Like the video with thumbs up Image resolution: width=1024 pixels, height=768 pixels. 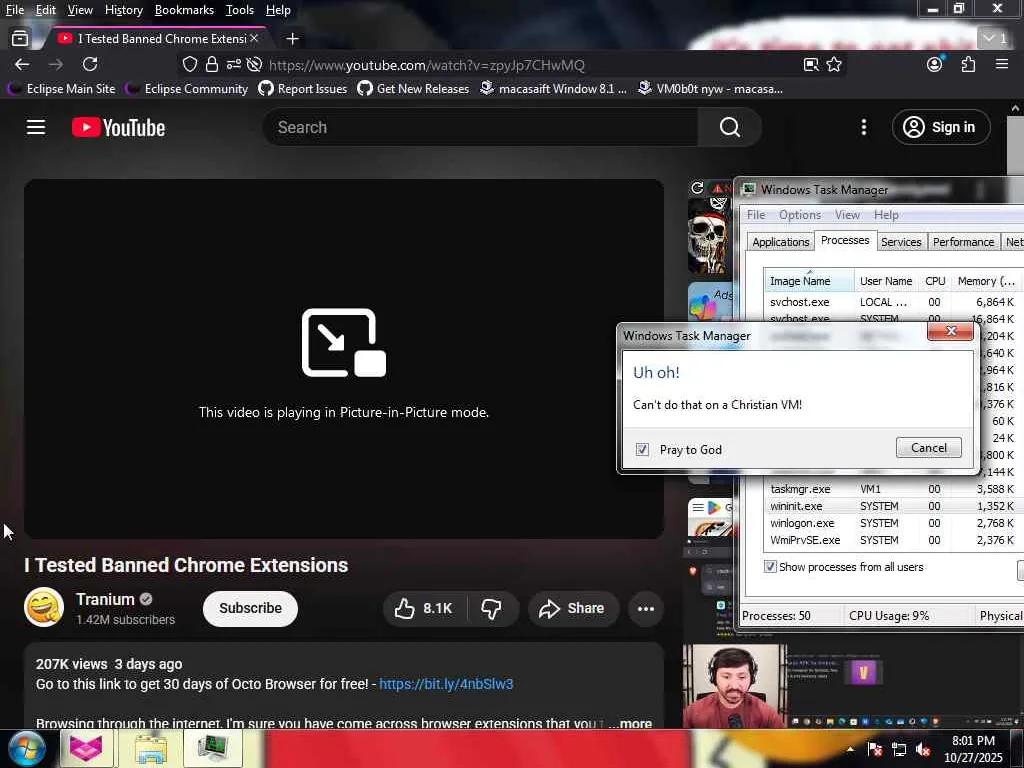click(424, 609)
